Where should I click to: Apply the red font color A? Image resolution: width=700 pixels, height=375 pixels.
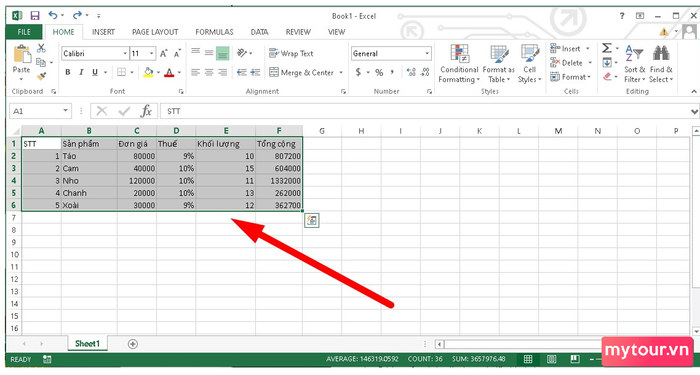click(169, 72)
